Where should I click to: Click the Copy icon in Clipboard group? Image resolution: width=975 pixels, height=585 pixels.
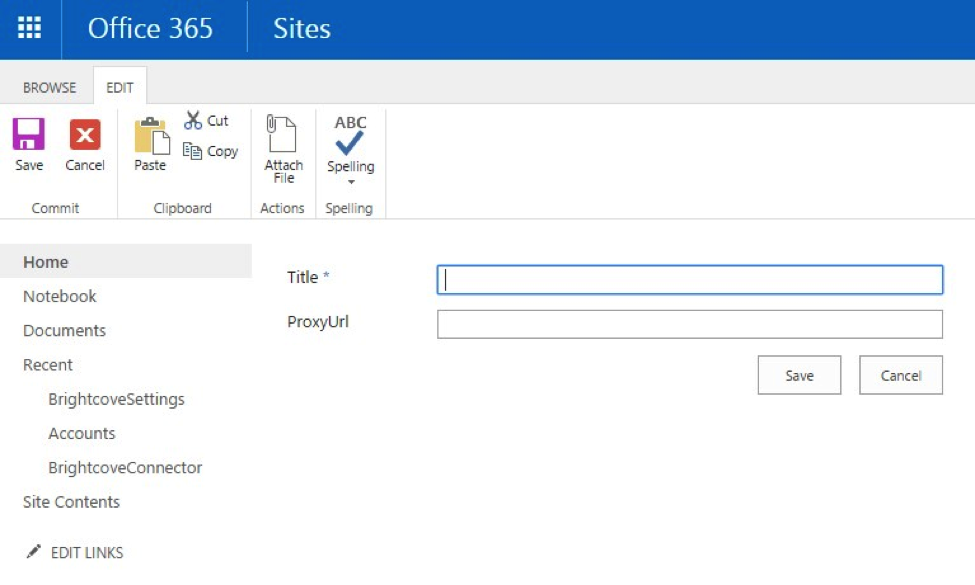click(193, 151)
